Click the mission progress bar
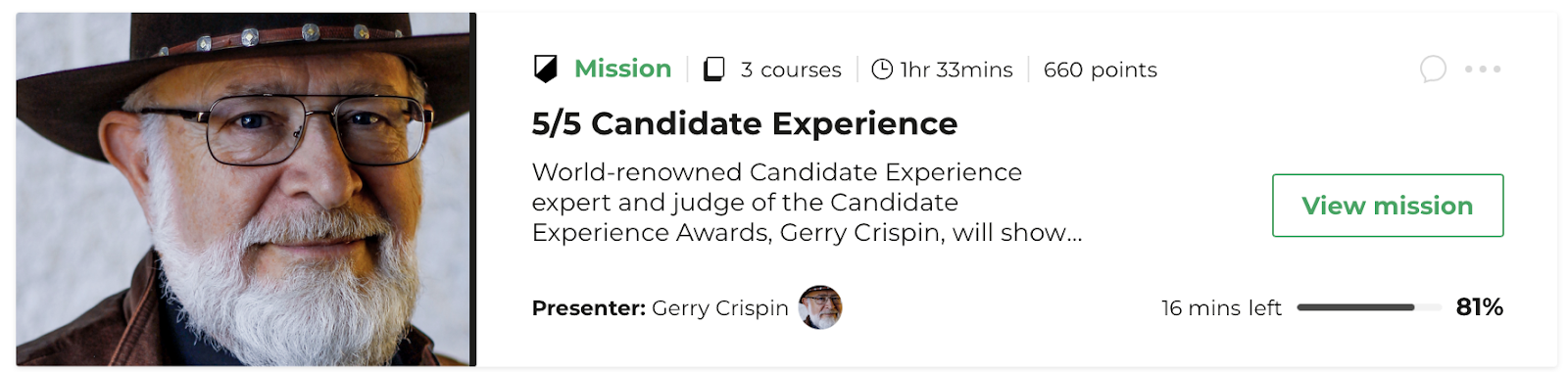The width and height of the screenshot is (1568, 372). pos(1369,307)
